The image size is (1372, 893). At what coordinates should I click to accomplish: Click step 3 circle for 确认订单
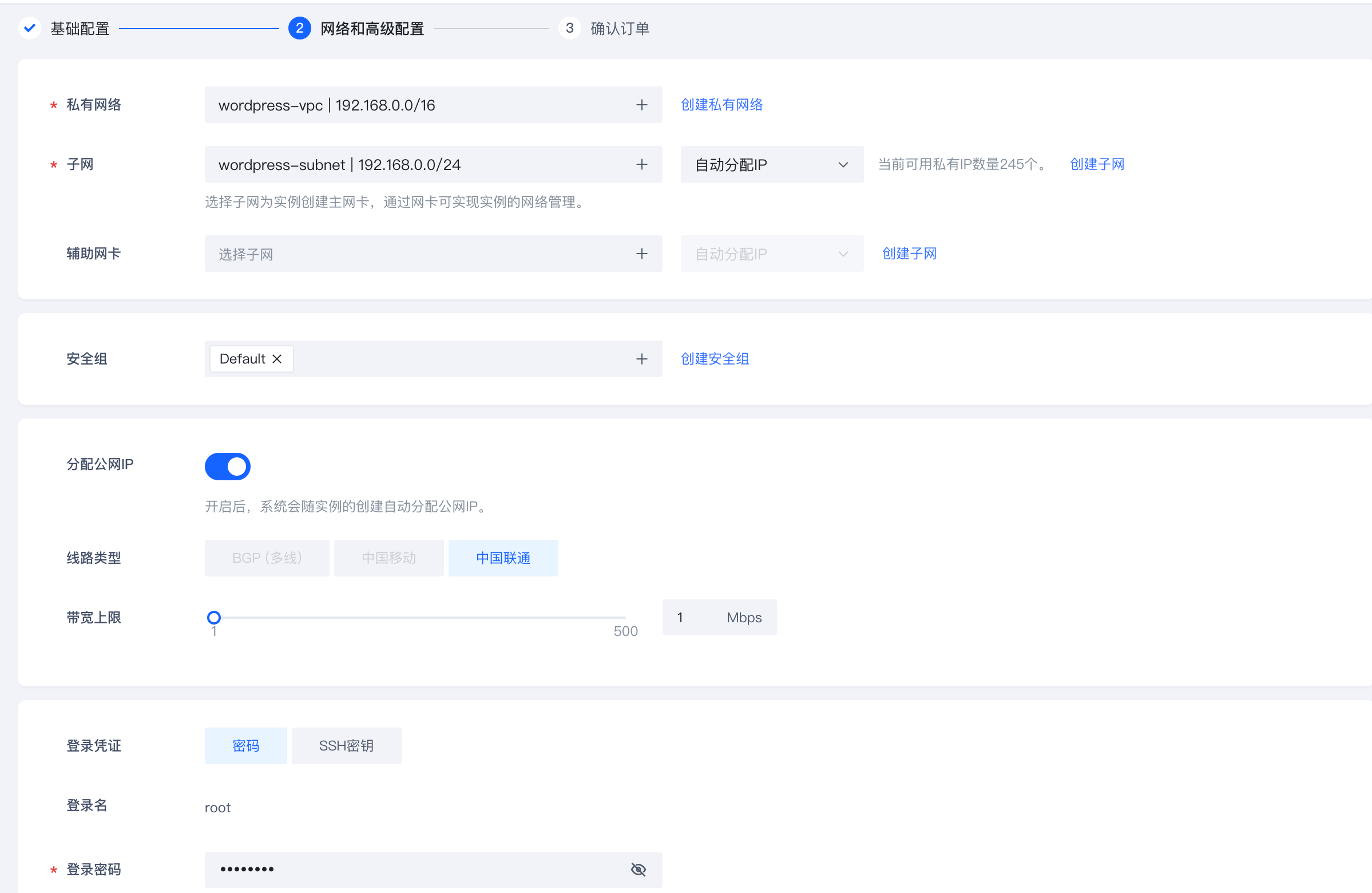tap(569, 28)
